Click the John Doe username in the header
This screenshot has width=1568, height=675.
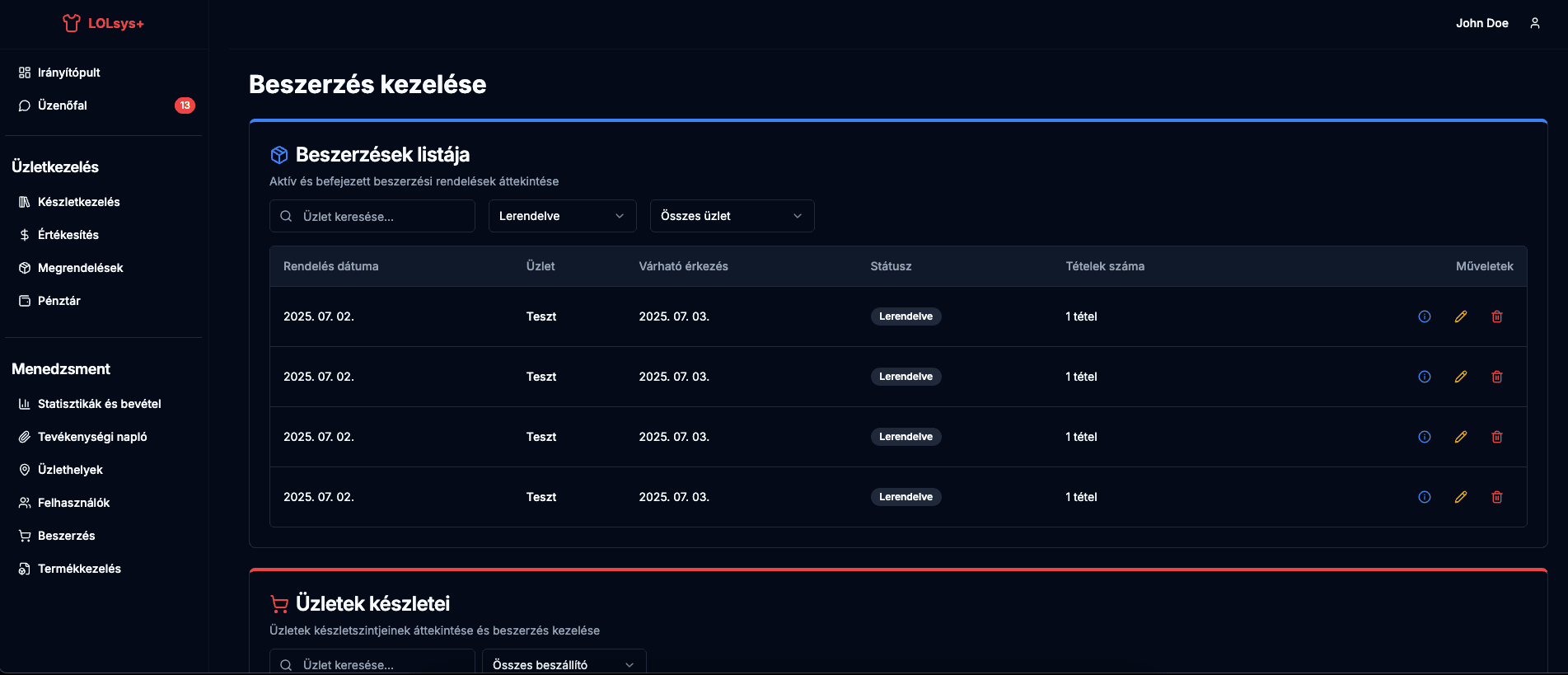(x=1481, y=23)
